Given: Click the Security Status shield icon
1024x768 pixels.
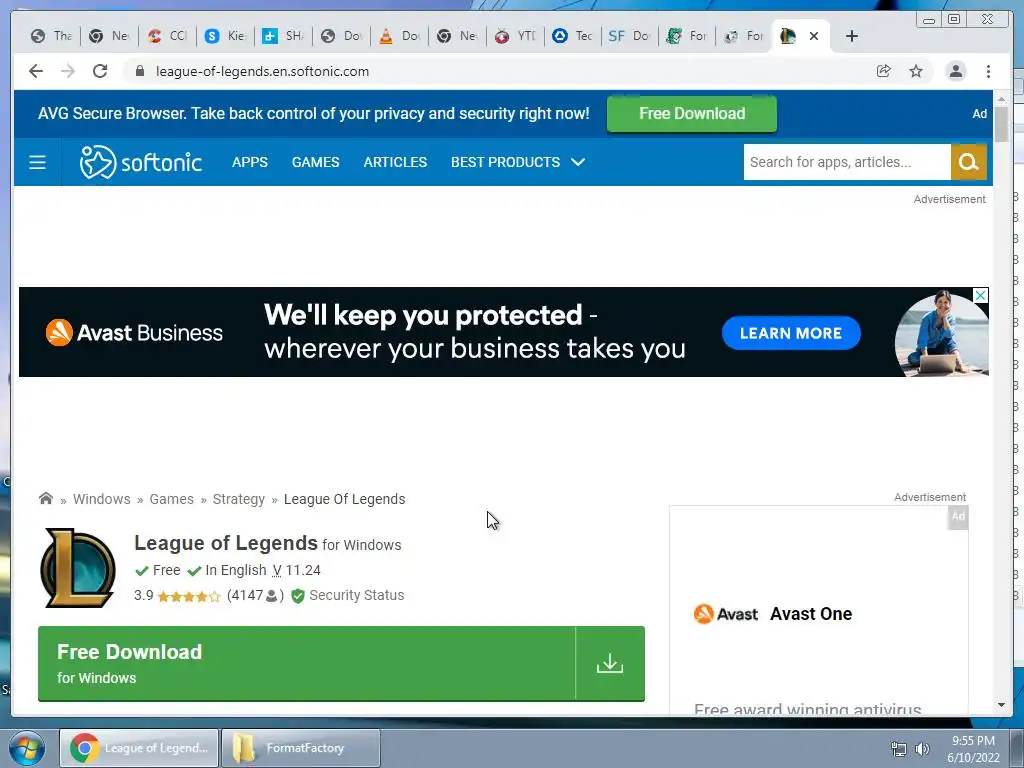Looking at the screenshot, I should [x=298, y=596].
